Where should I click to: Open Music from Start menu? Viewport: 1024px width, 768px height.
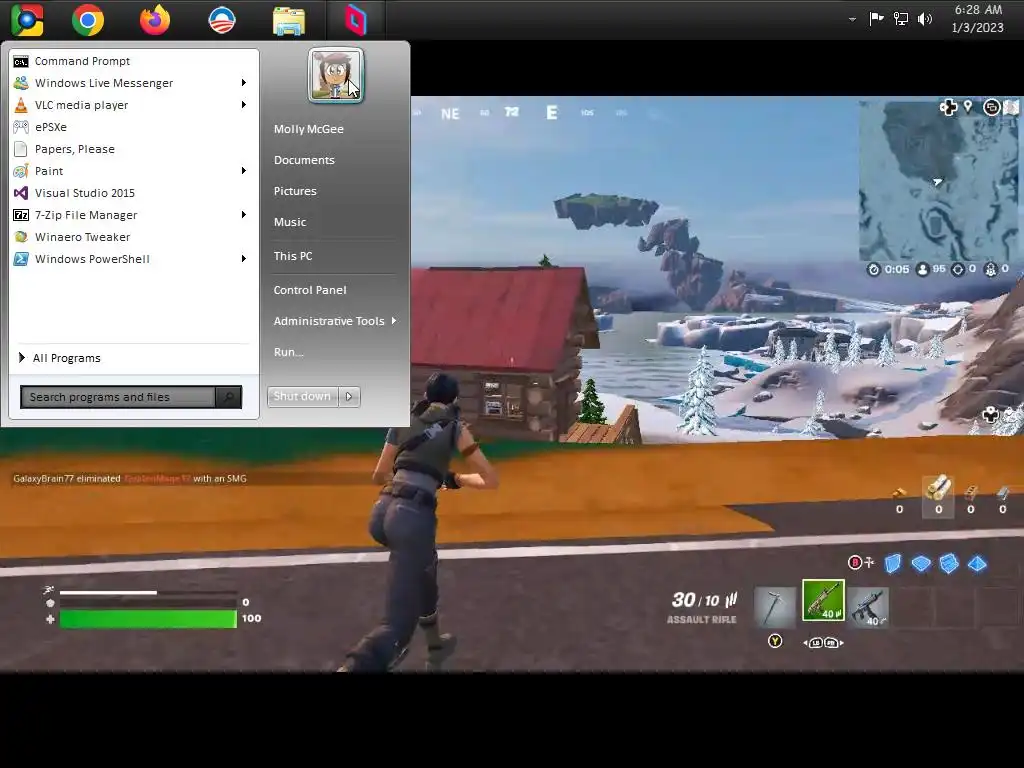[x=290, y=222]
